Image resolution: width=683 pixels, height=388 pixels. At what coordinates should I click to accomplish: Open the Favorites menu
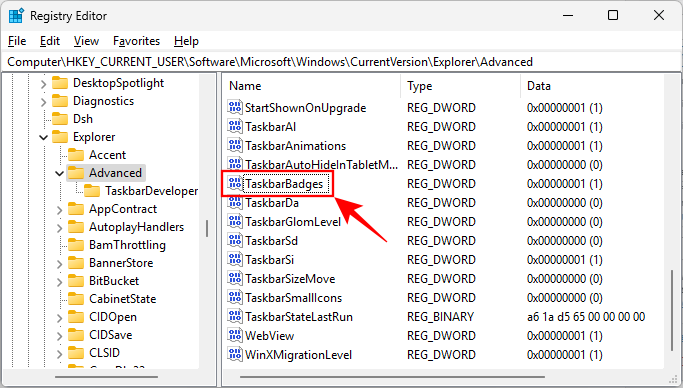coord(136,41)
